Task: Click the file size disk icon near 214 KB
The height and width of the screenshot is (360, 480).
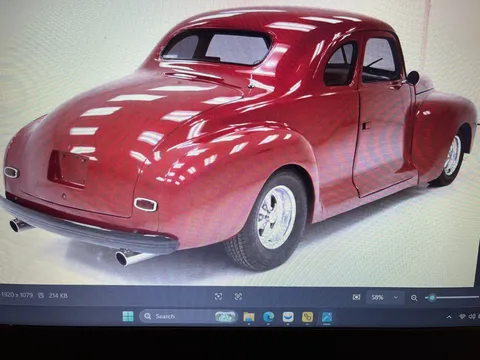Action: tap(41, 295)
